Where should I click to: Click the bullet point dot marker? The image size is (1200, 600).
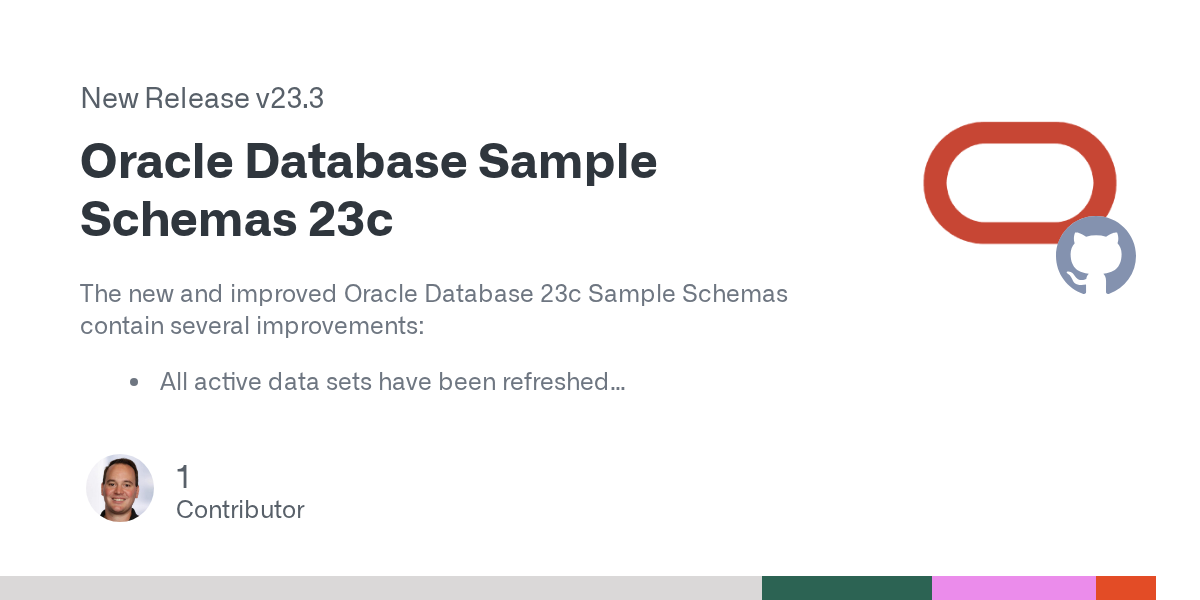(134, 382)
